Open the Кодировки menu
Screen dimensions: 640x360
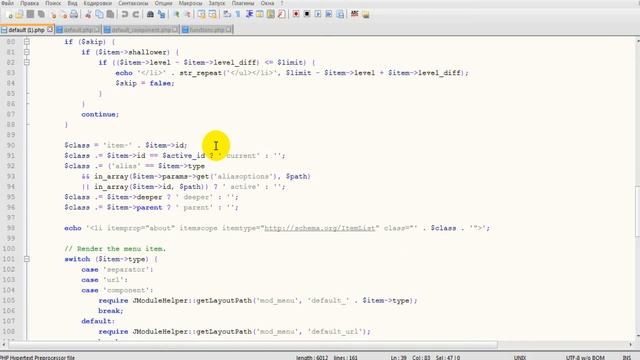[x=98, y=3]
